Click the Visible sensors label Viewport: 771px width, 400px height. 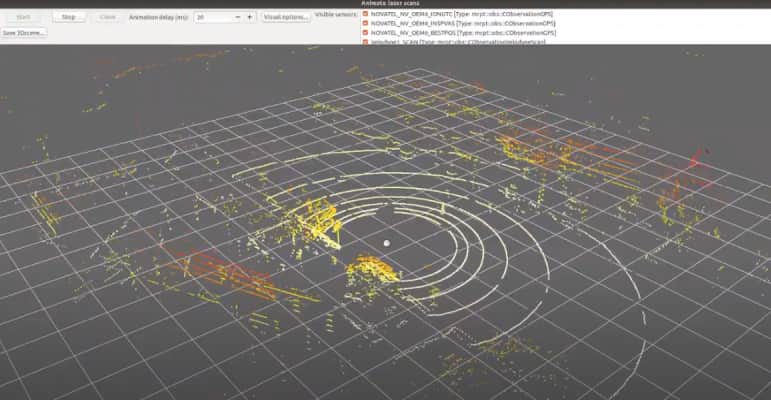point(334,16)
